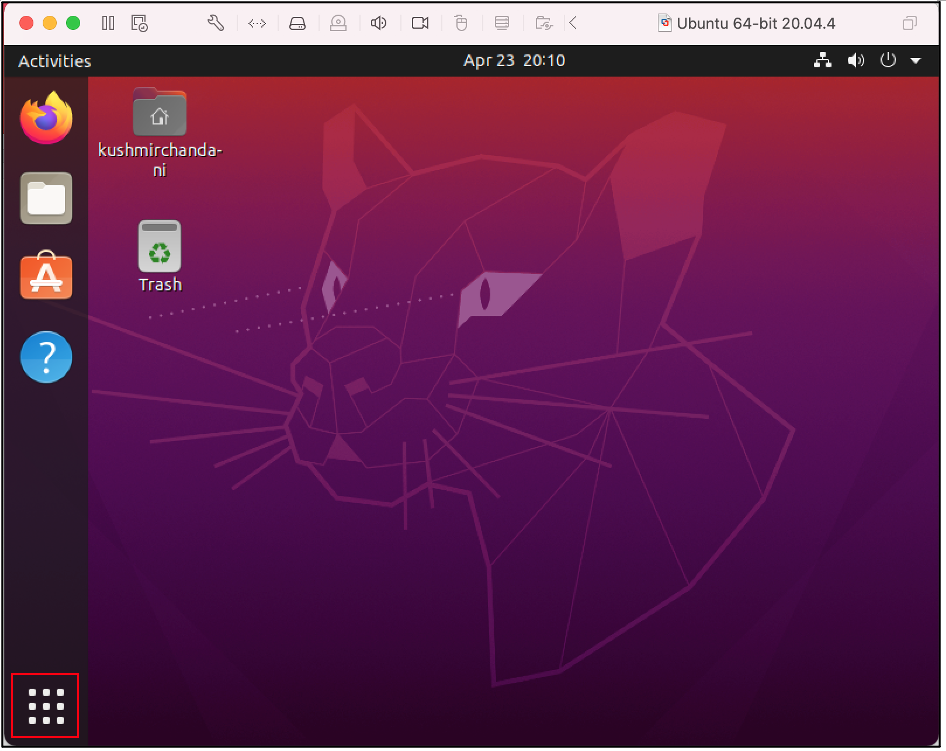Click the volume control in the top bar
This screenshot has height=751, width=946.
click(x=856, y=60)
